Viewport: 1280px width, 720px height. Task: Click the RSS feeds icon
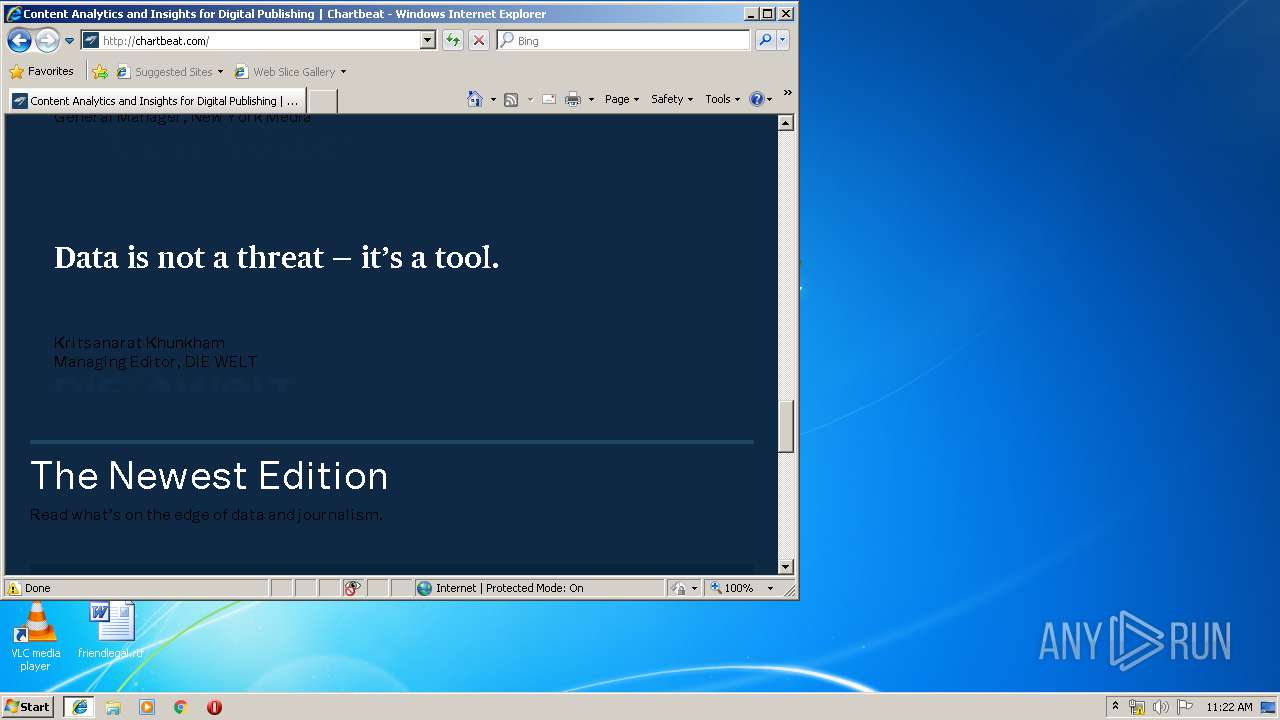[x=511, y=99]
